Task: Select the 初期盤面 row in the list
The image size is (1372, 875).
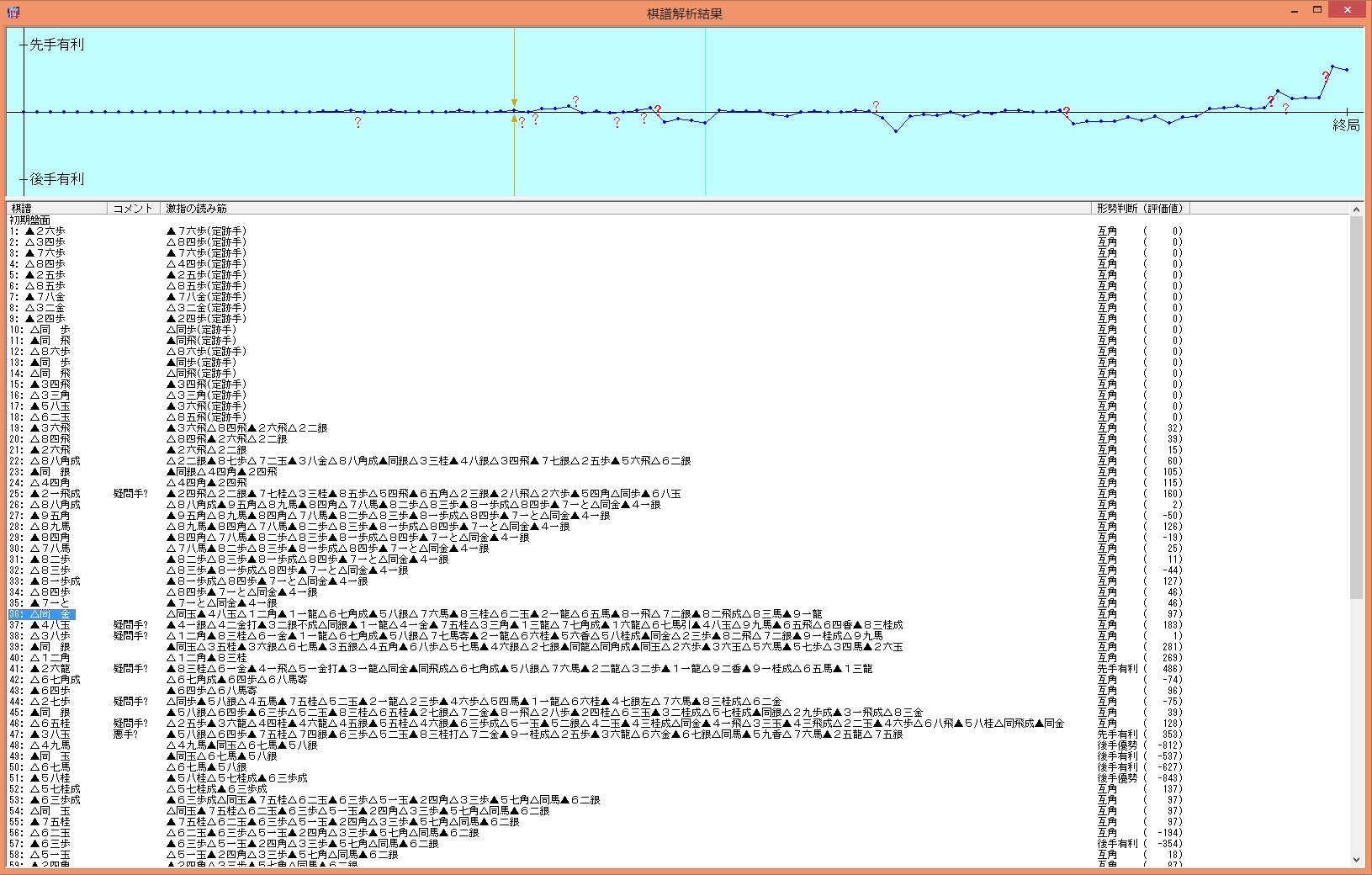Action: (30, 220)
